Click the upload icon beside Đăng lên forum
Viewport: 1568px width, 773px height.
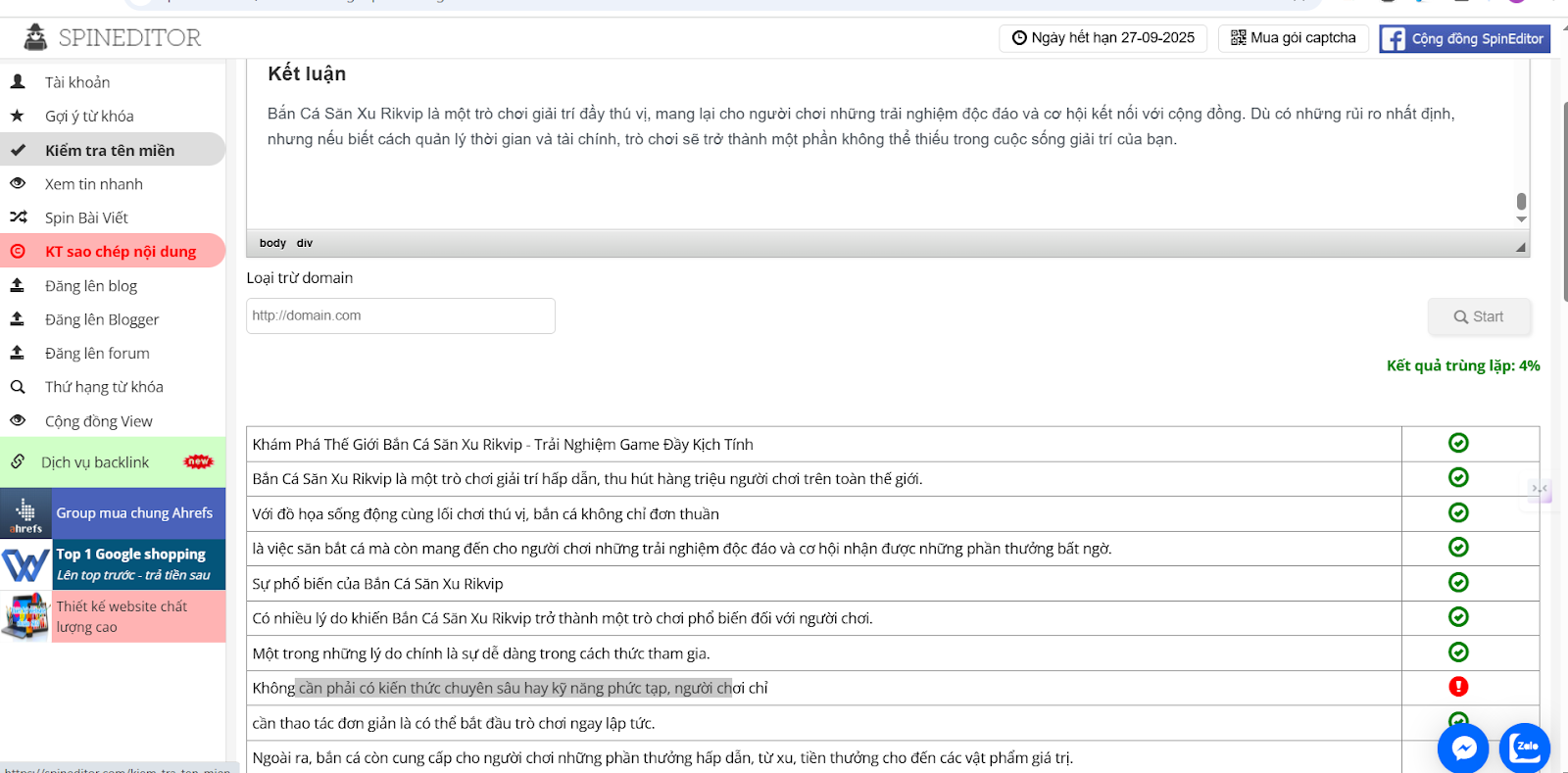click(x=18, y=353)
